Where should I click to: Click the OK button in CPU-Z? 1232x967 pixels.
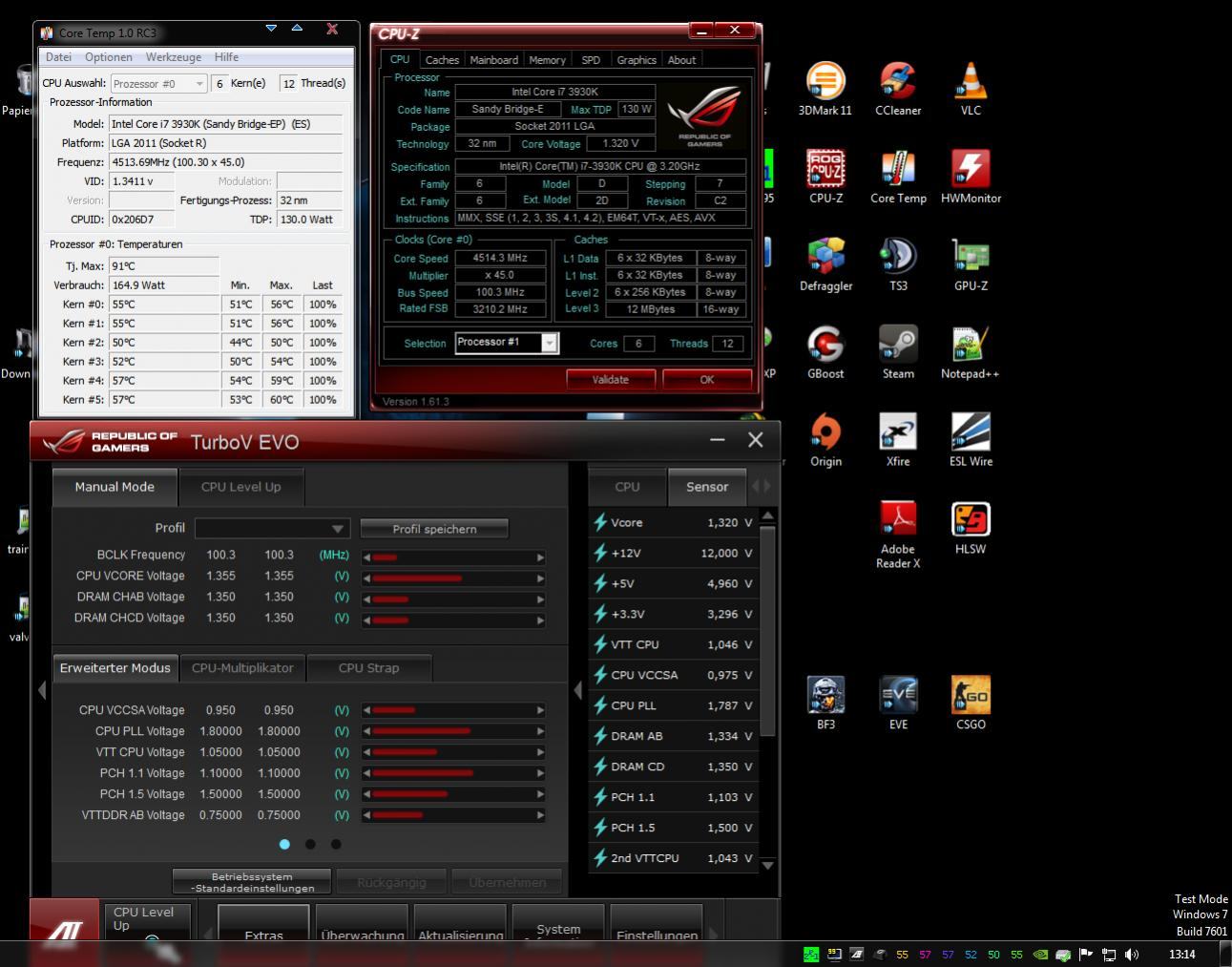[x=707, y=379]
